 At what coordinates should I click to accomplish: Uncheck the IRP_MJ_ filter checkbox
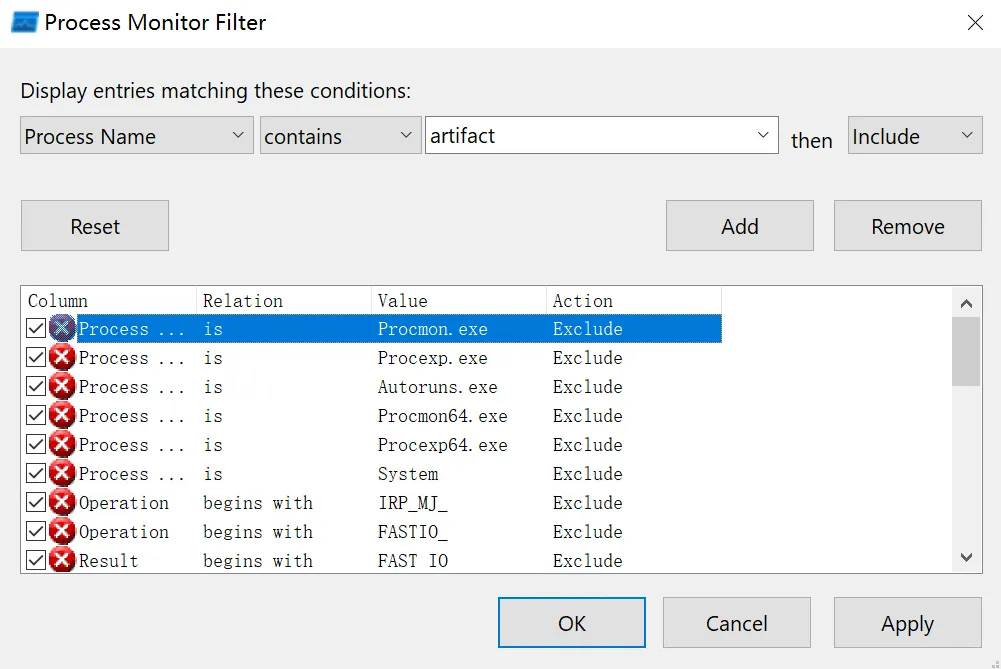(x=36, y=502)
